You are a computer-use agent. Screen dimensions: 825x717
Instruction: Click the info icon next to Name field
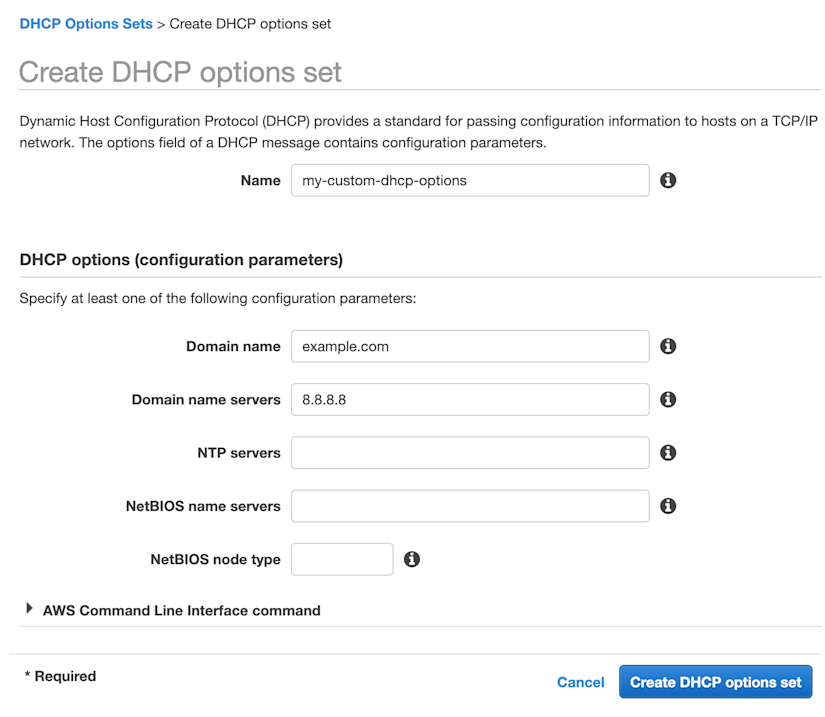[x=668, y=180]
